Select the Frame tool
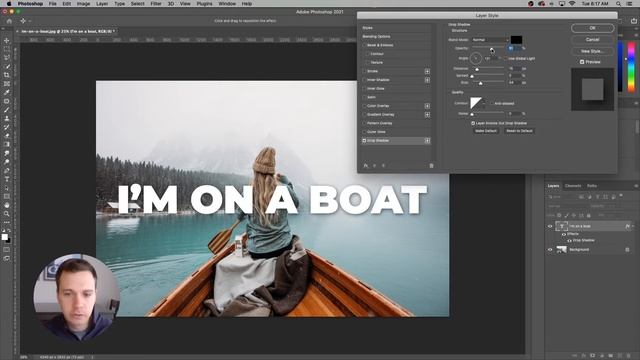This screenshot has height=360, width=640. [7, 84]
